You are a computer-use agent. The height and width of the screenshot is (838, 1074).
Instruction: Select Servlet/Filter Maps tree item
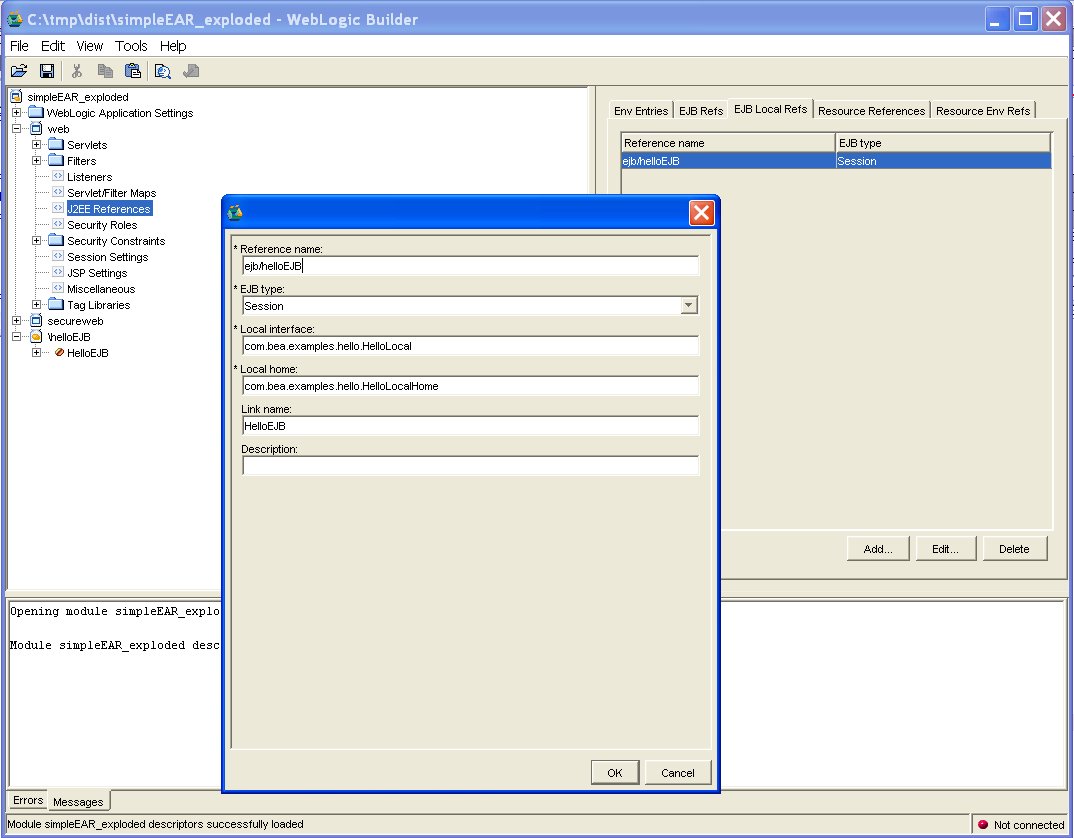(x=112, y=193)
